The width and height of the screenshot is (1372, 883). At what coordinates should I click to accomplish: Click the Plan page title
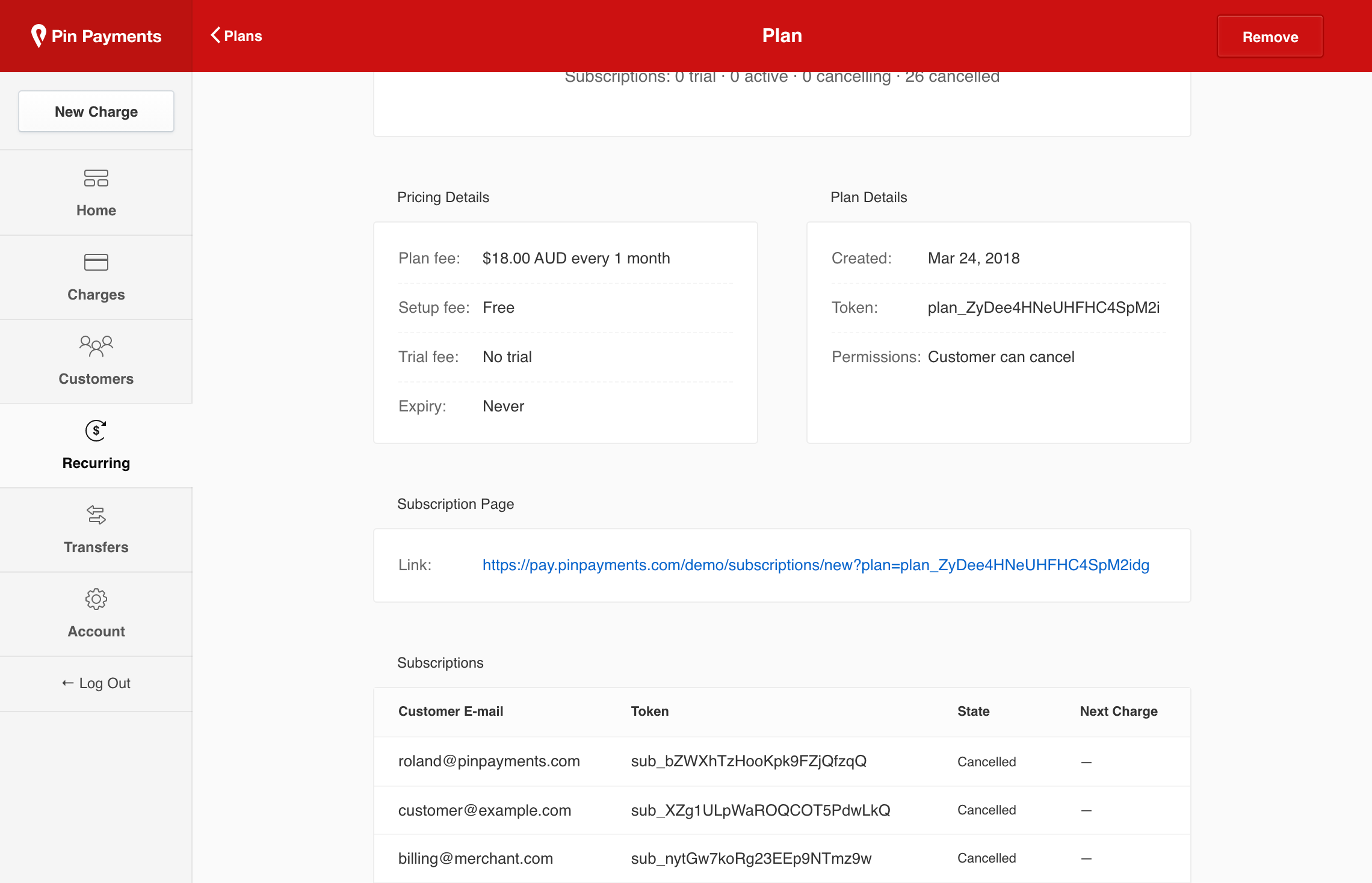pos(782,35)
